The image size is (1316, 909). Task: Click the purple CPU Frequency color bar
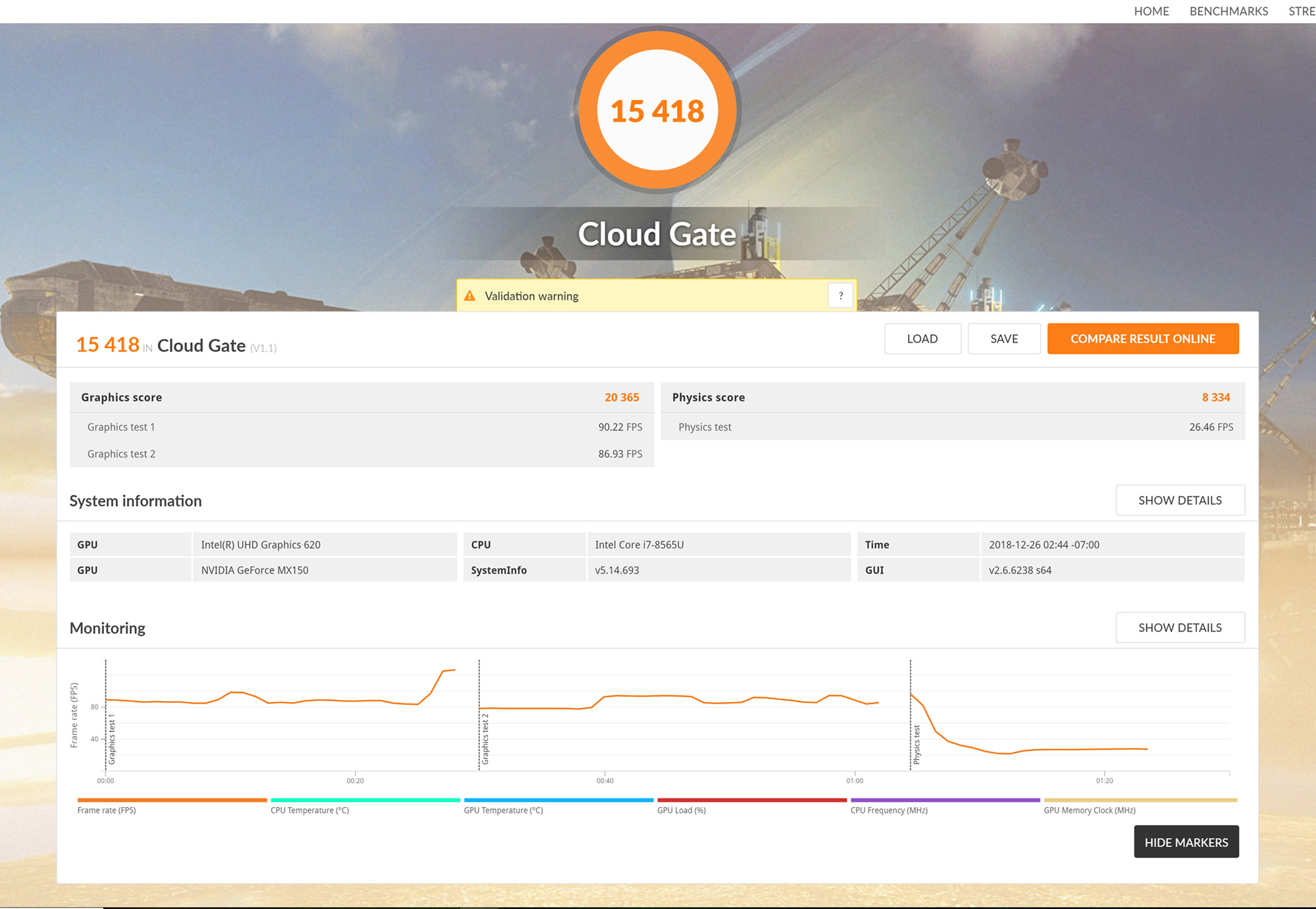pos(945,800)
